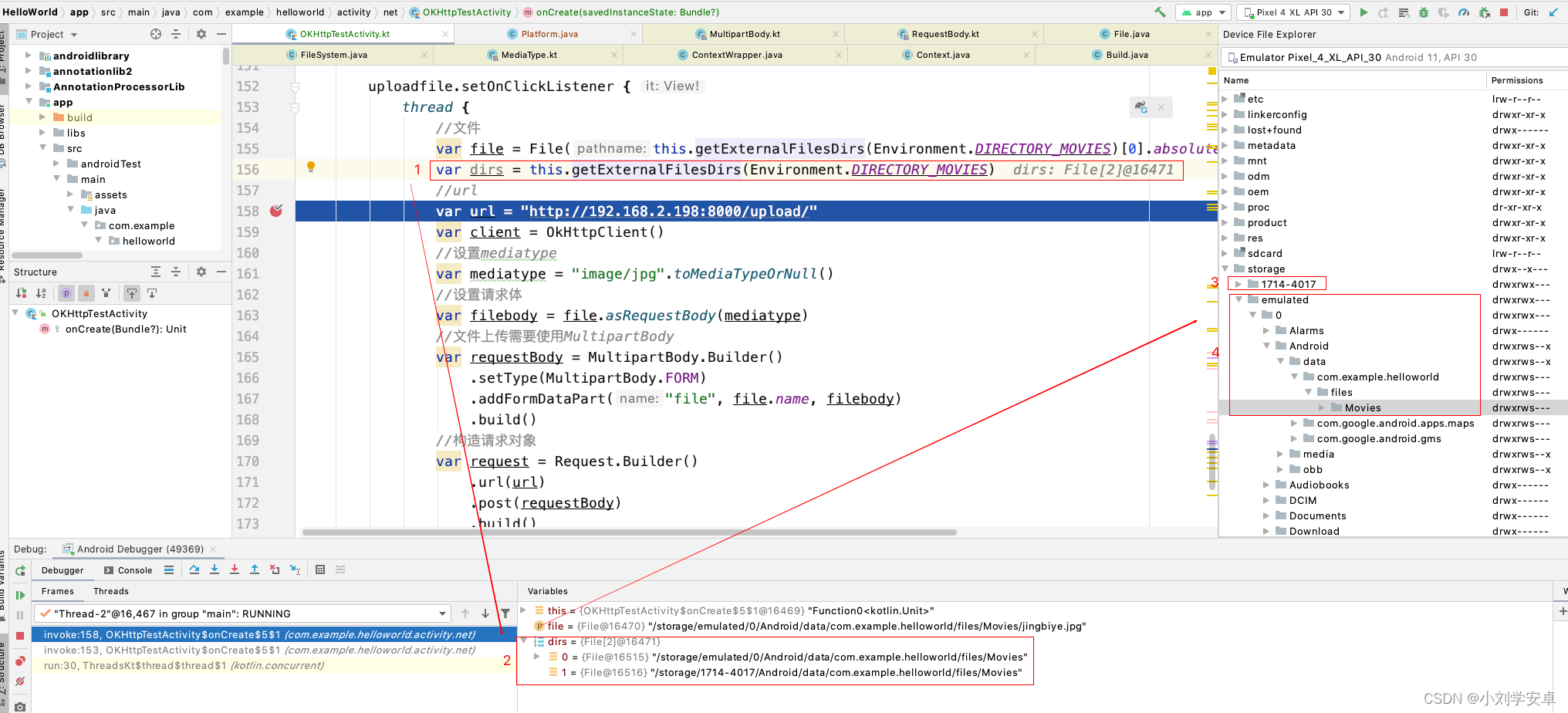Open the Android Profiler gauge icon
The width and height of the screenshot is (1568, 713).
1464,12
